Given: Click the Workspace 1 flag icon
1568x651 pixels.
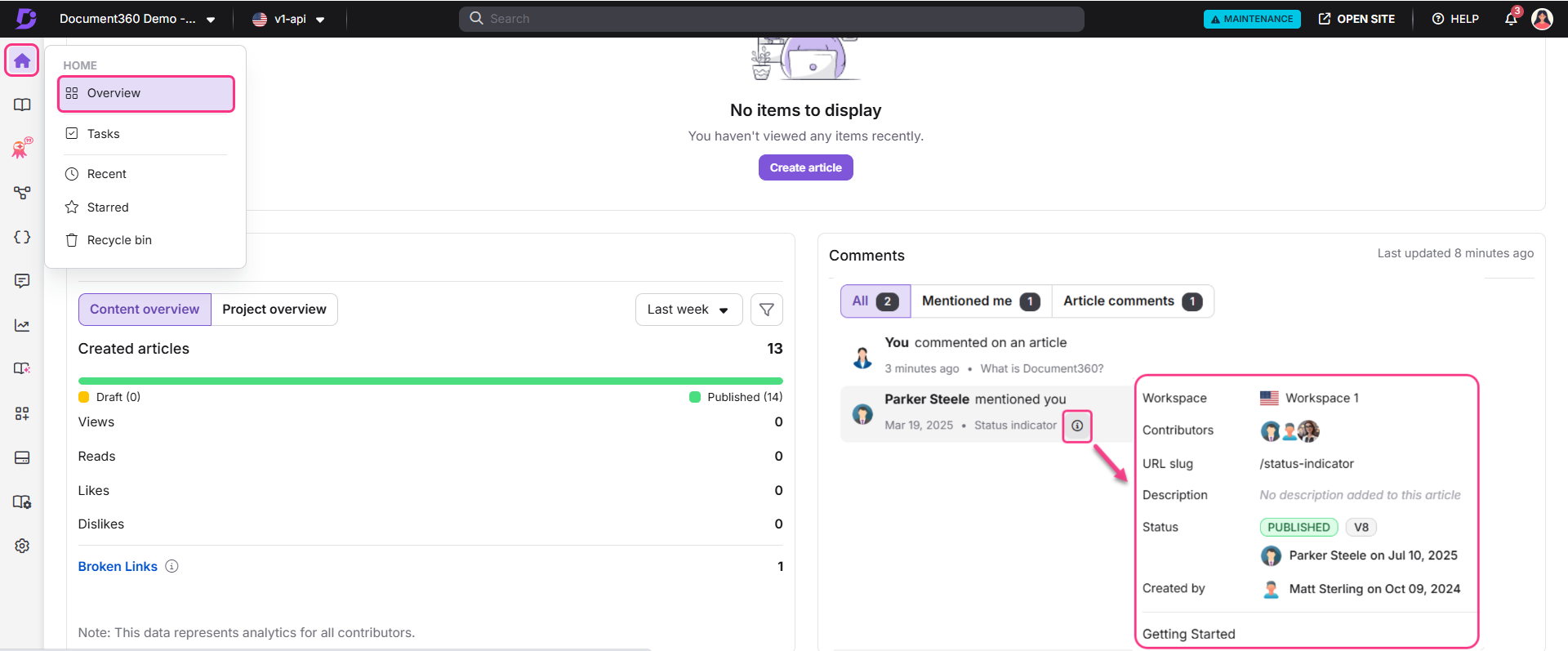Looking at the screenshot, I should click(1269, 398).
